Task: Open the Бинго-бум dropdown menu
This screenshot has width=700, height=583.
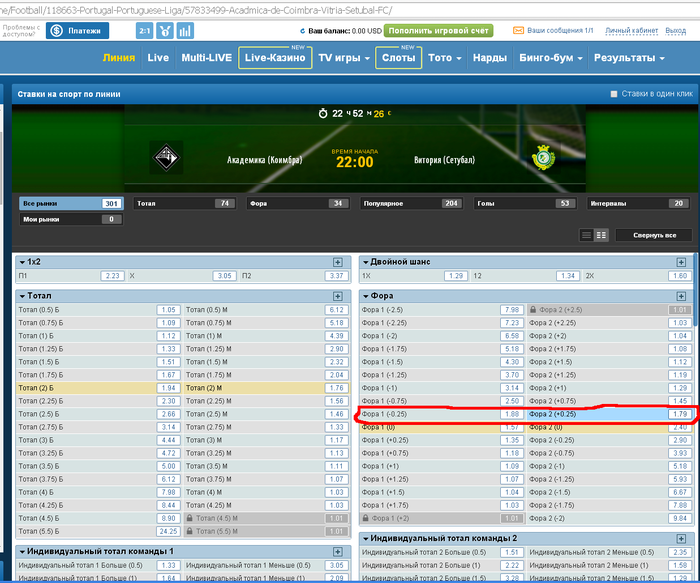Action: 551,58
